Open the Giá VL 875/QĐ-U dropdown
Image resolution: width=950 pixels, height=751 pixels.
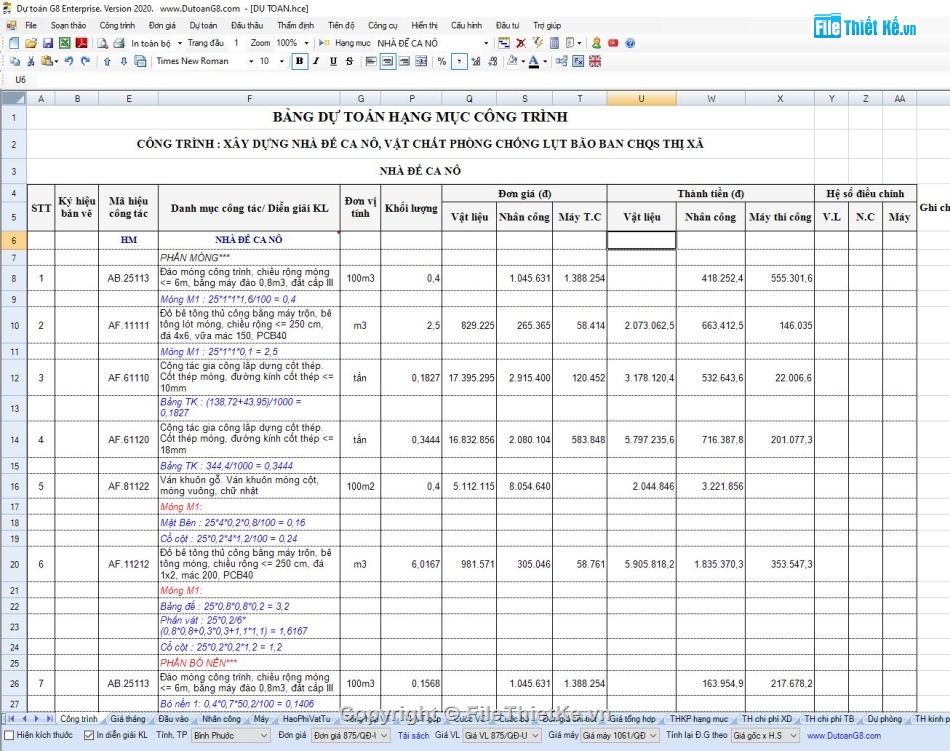502,735
